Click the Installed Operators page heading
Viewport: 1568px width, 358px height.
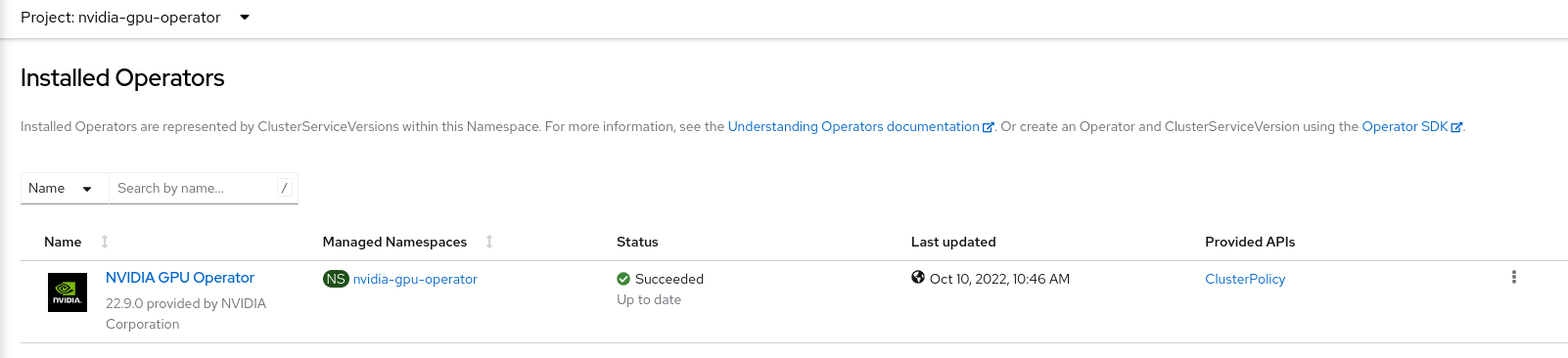(x=122, y=78)
